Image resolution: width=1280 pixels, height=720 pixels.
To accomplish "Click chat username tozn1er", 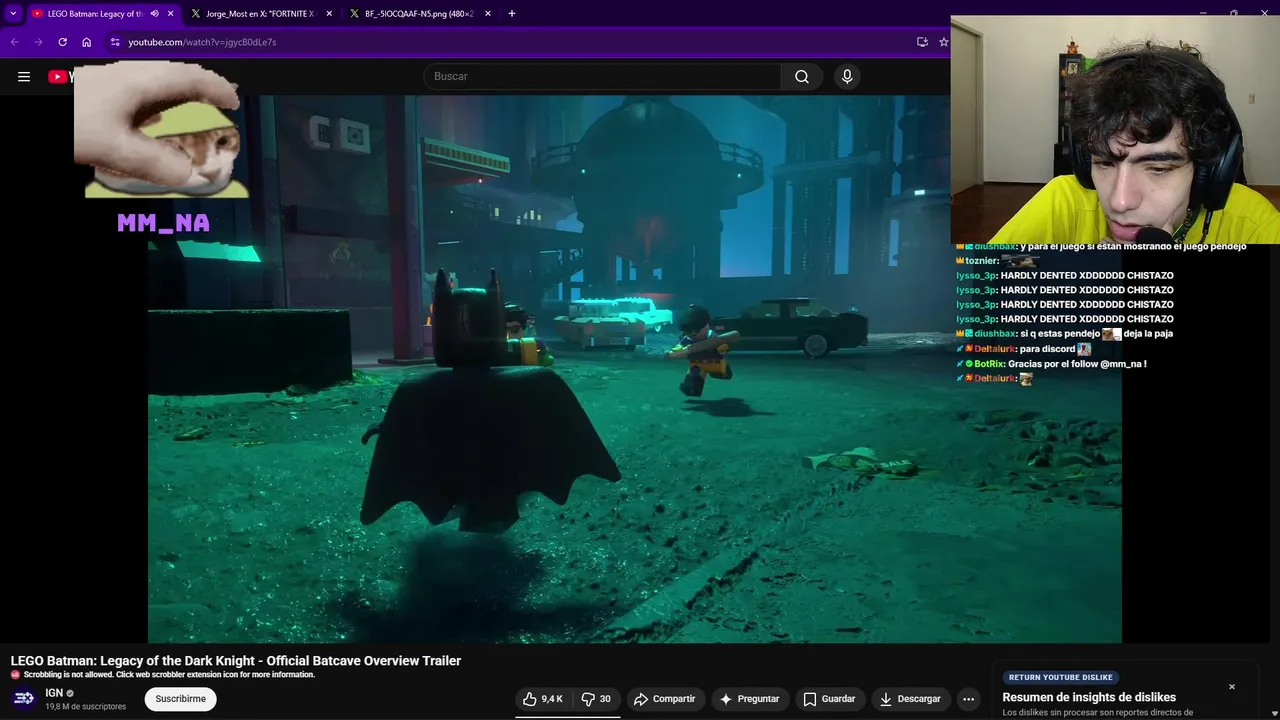I will click(x=981, y=261).
